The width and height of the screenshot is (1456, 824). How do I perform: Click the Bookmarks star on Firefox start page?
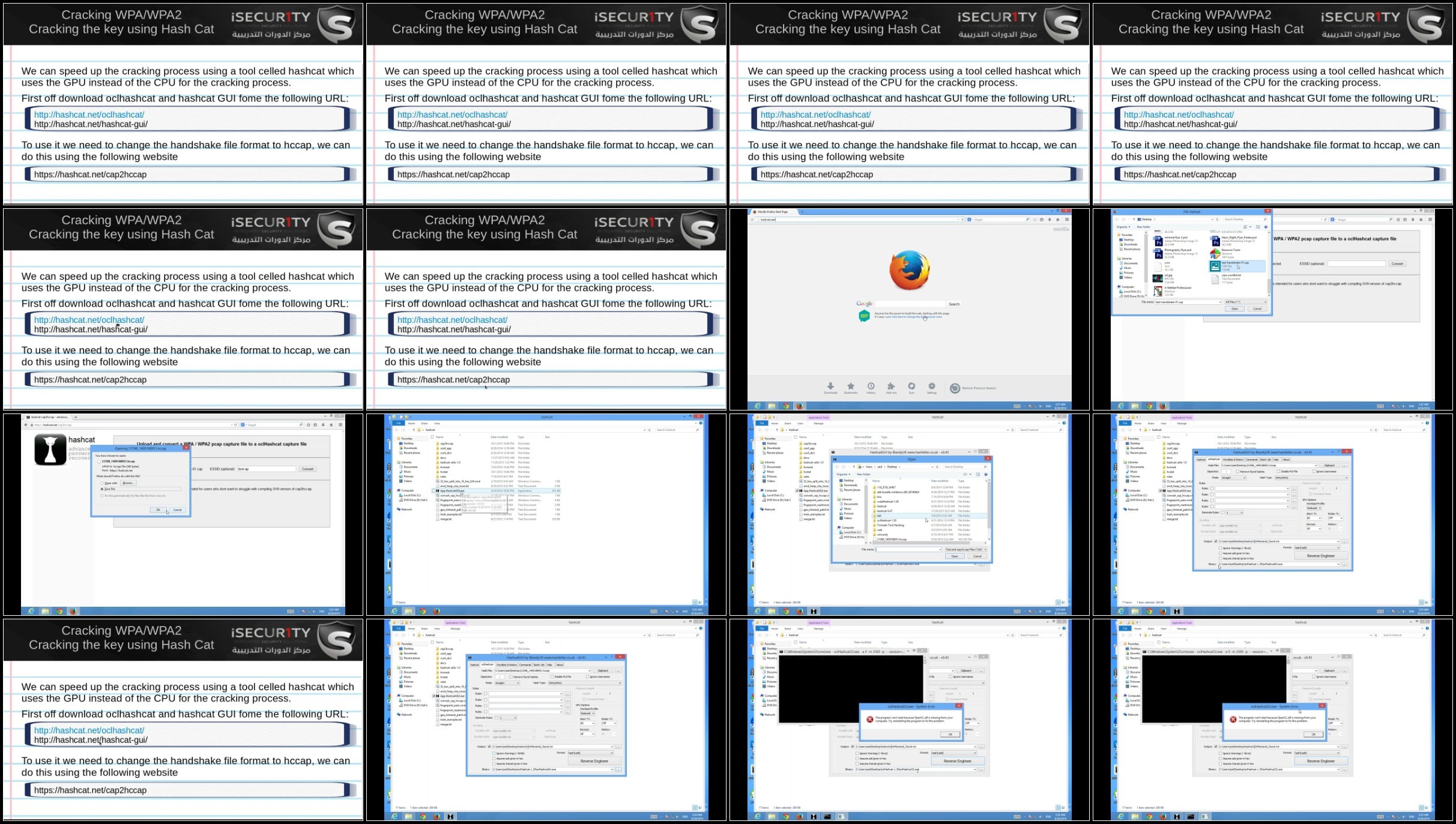tap(851, 387)
